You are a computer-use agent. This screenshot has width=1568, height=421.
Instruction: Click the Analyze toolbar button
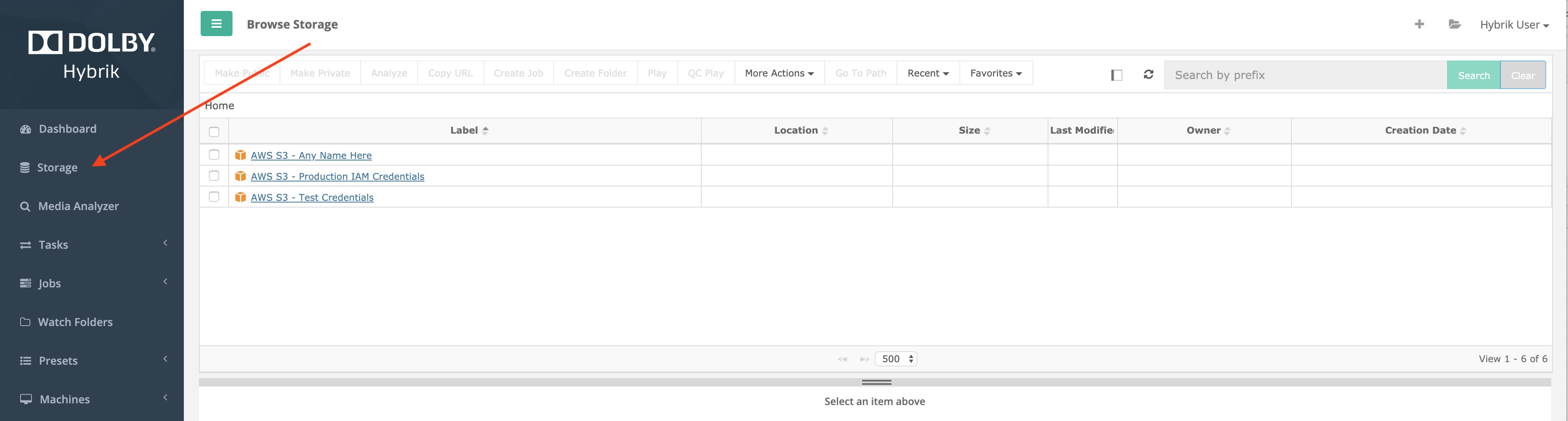coord(389,73)
